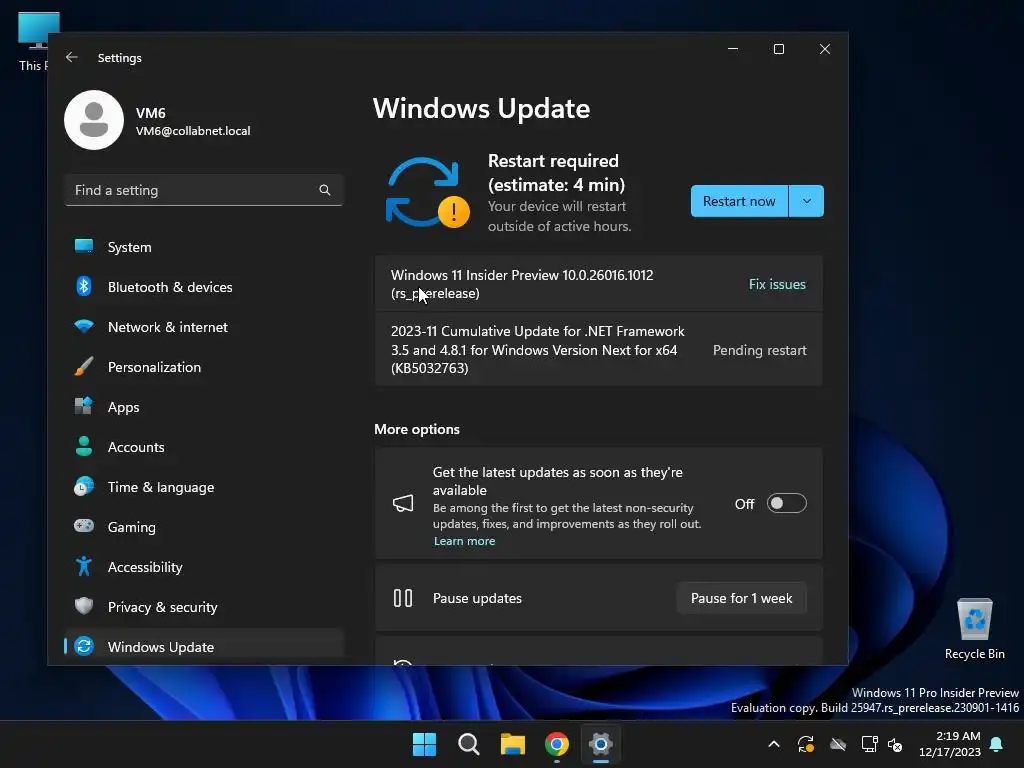Click the megaphone latest updates icon
The image size is (1024, 768).
tap(403, 504)
